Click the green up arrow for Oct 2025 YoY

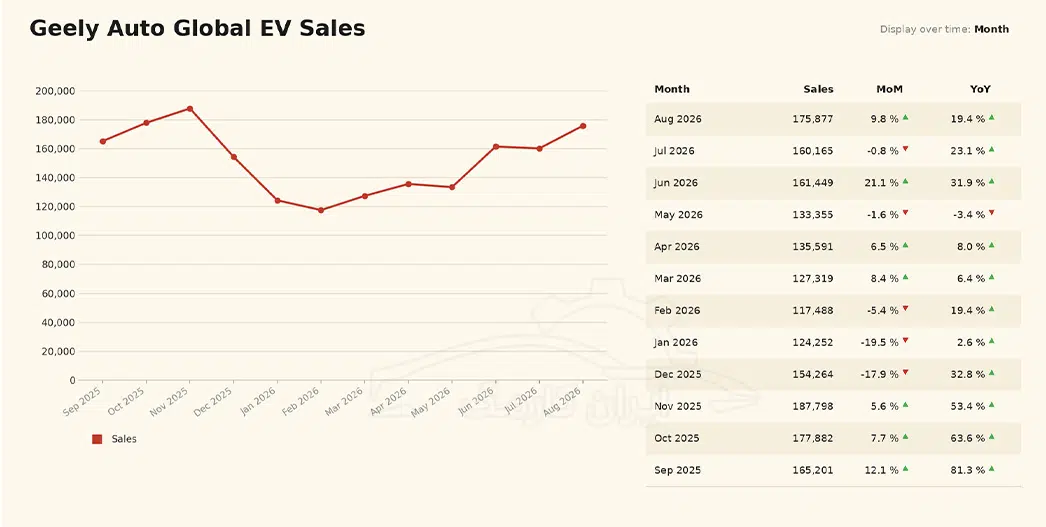point(991,436)
